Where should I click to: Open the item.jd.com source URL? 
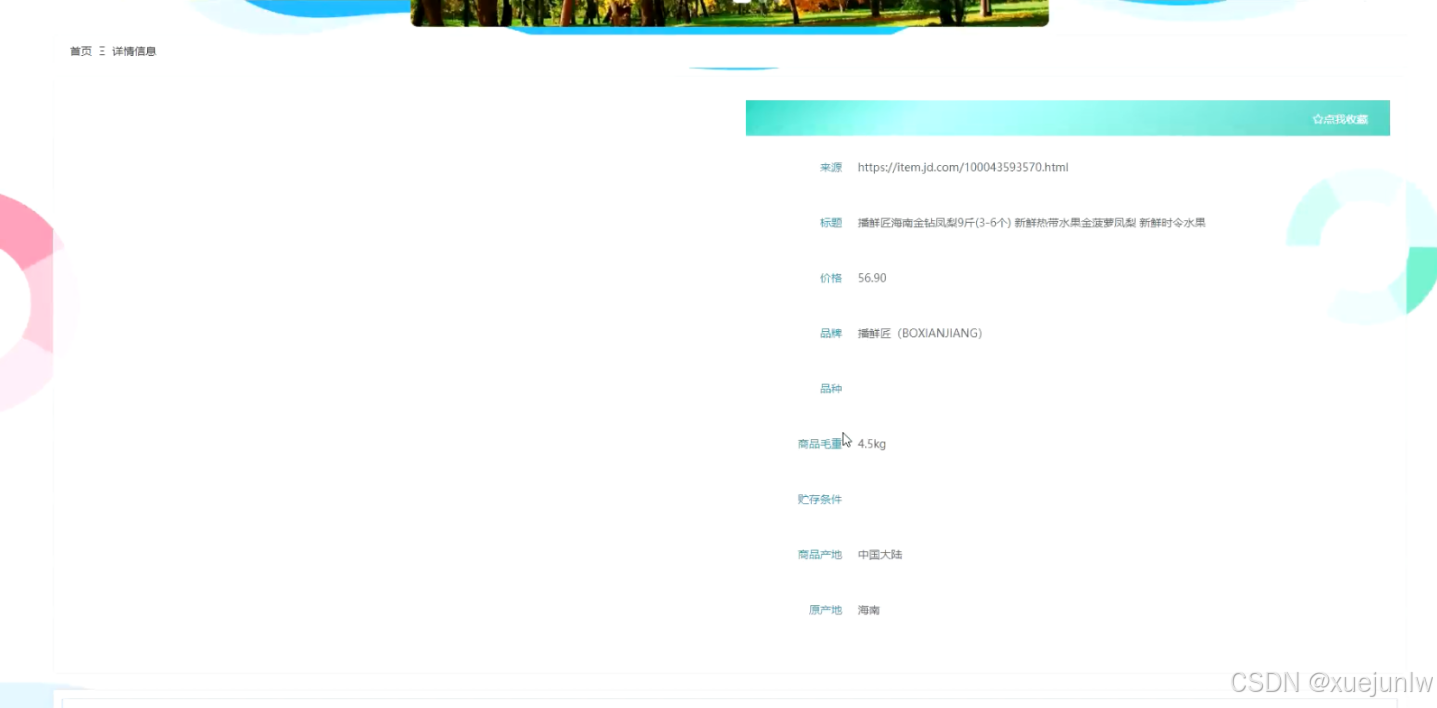(963, 167)
